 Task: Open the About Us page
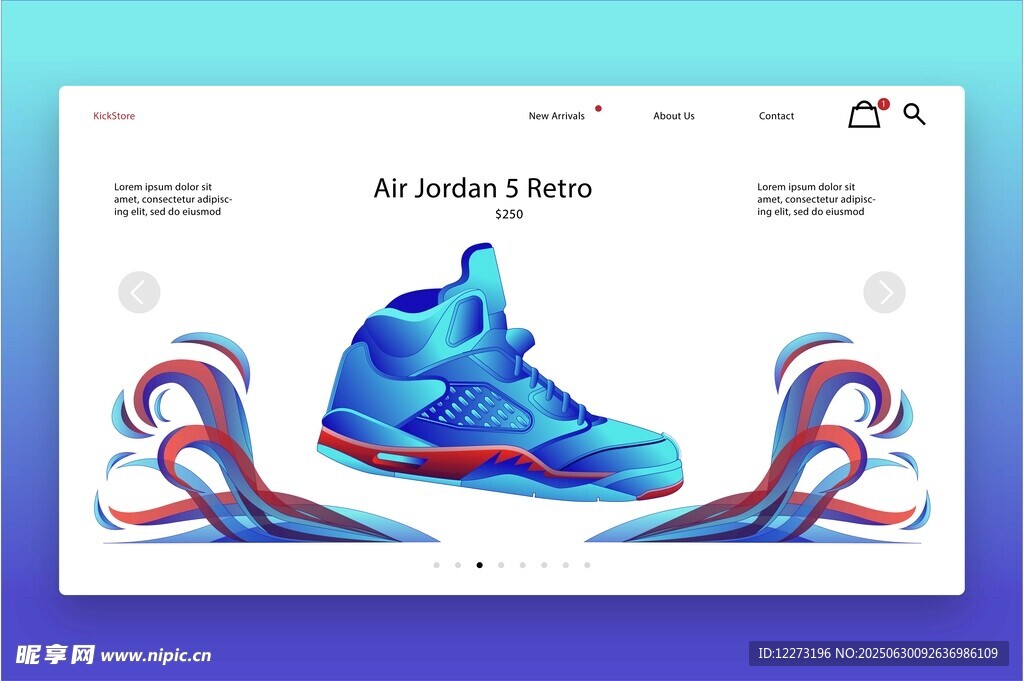tap(674, 116)
